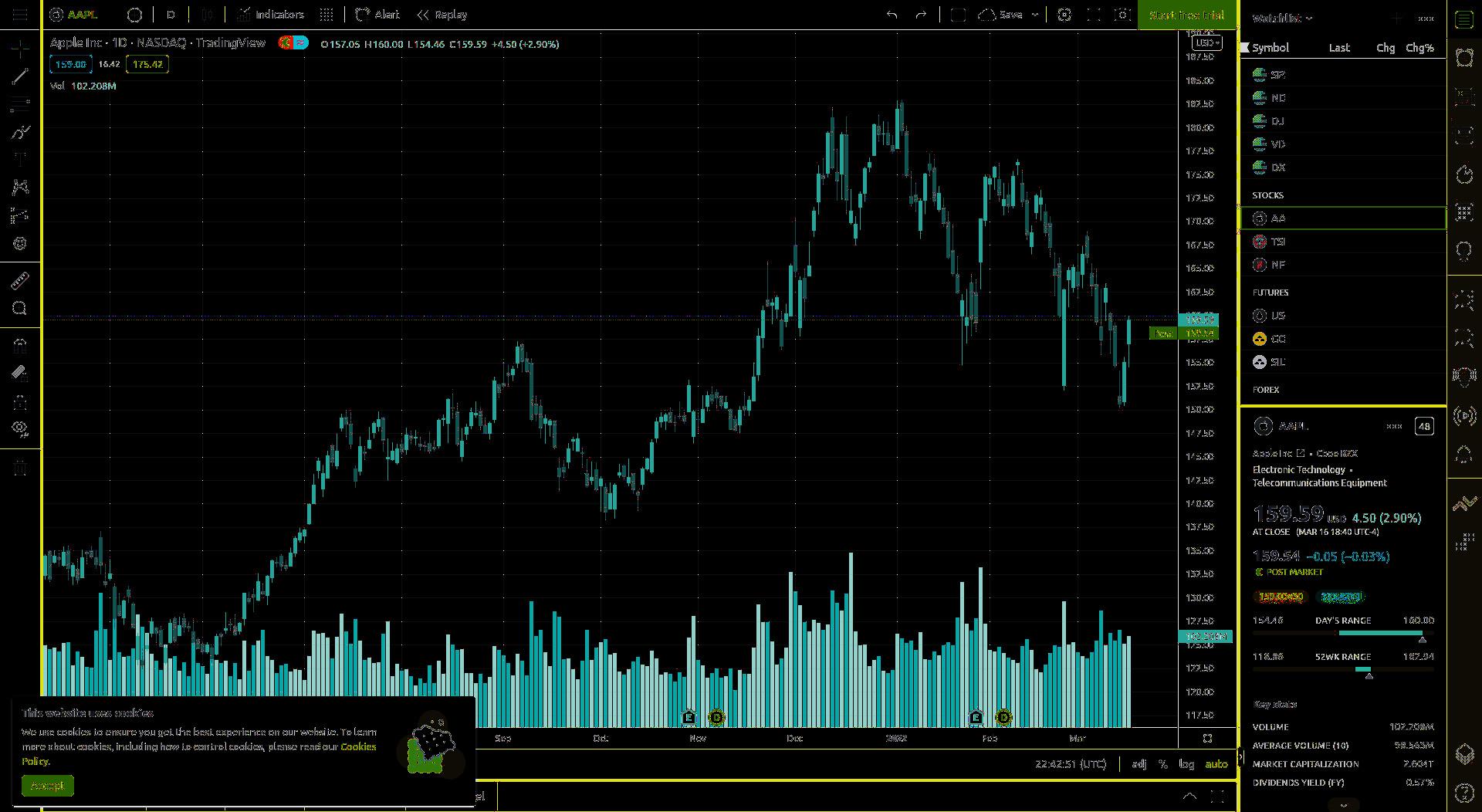Open the select layout square icon

pyautogui.click(x=958, y=15)
